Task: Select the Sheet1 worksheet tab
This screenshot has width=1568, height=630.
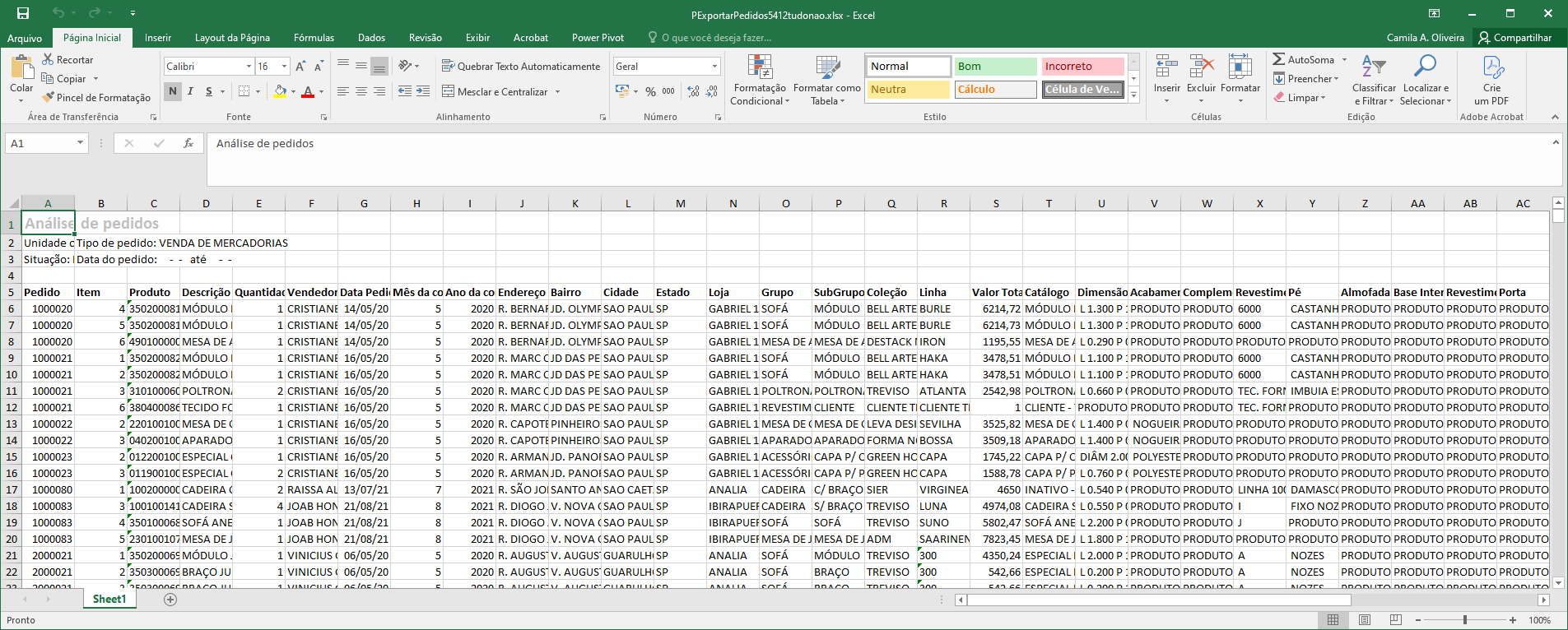Action: pyautogui.click(x=109, y=600)
